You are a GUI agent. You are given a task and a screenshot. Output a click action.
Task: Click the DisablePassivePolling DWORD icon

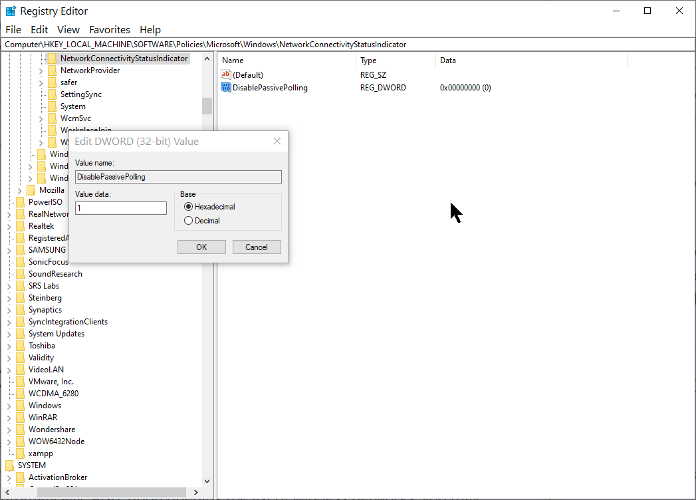click(x=226, y=87)
